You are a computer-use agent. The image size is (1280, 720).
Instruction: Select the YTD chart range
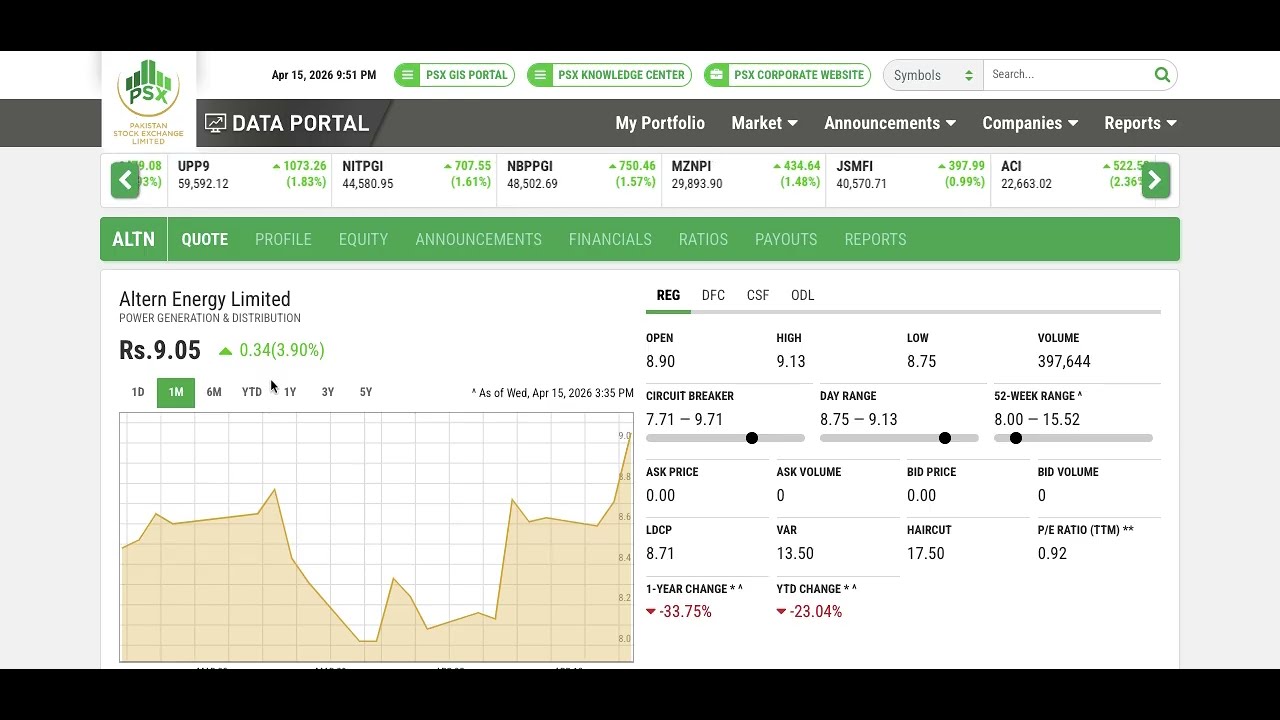pyautogui.click(x=252, y=392)
